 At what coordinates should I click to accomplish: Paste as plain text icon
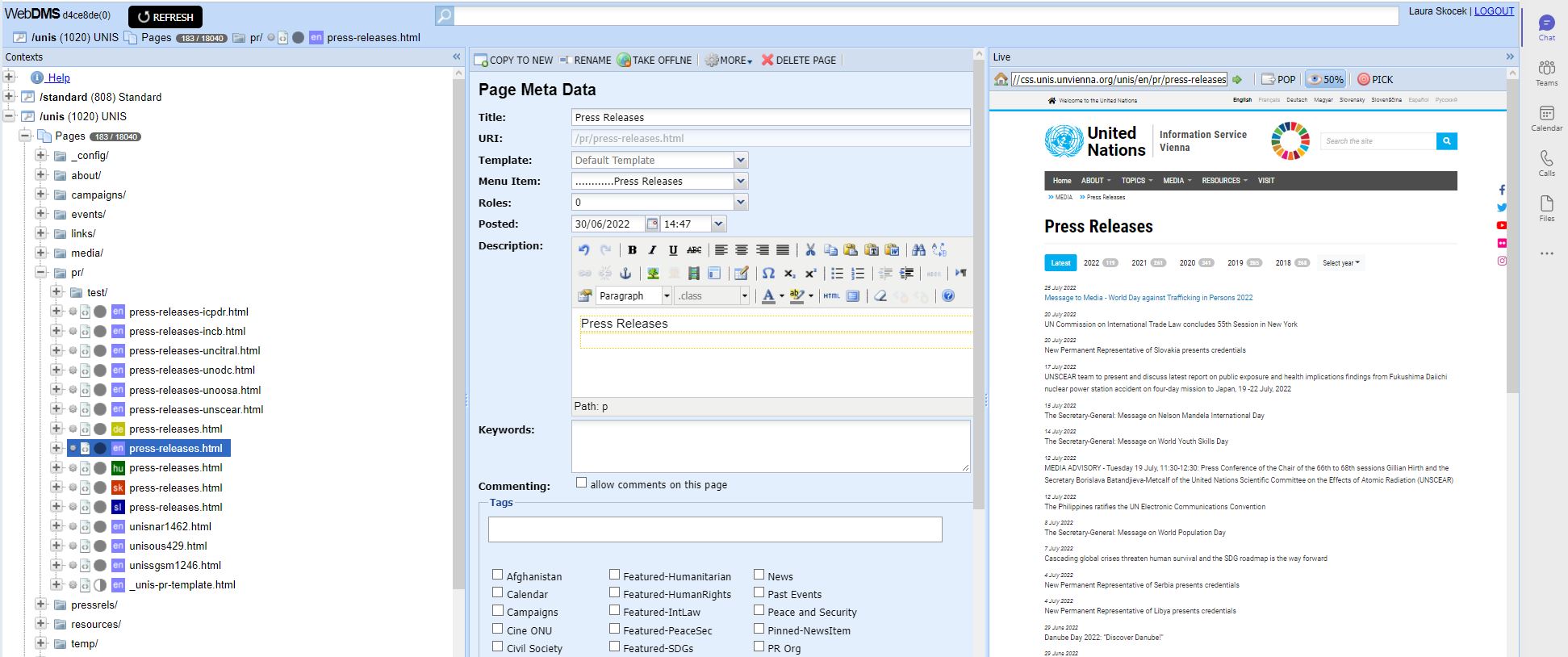click(872, 250)
